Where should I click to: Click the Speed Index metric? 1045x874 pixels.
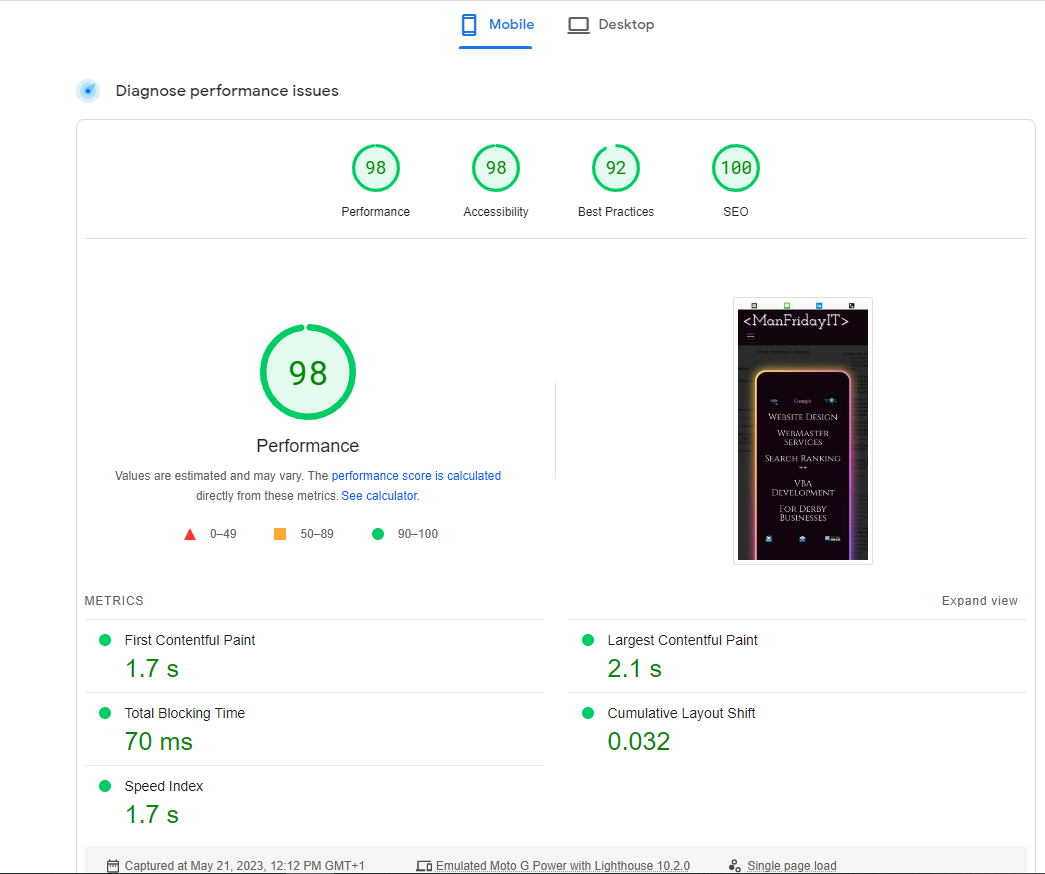point(163,786)
